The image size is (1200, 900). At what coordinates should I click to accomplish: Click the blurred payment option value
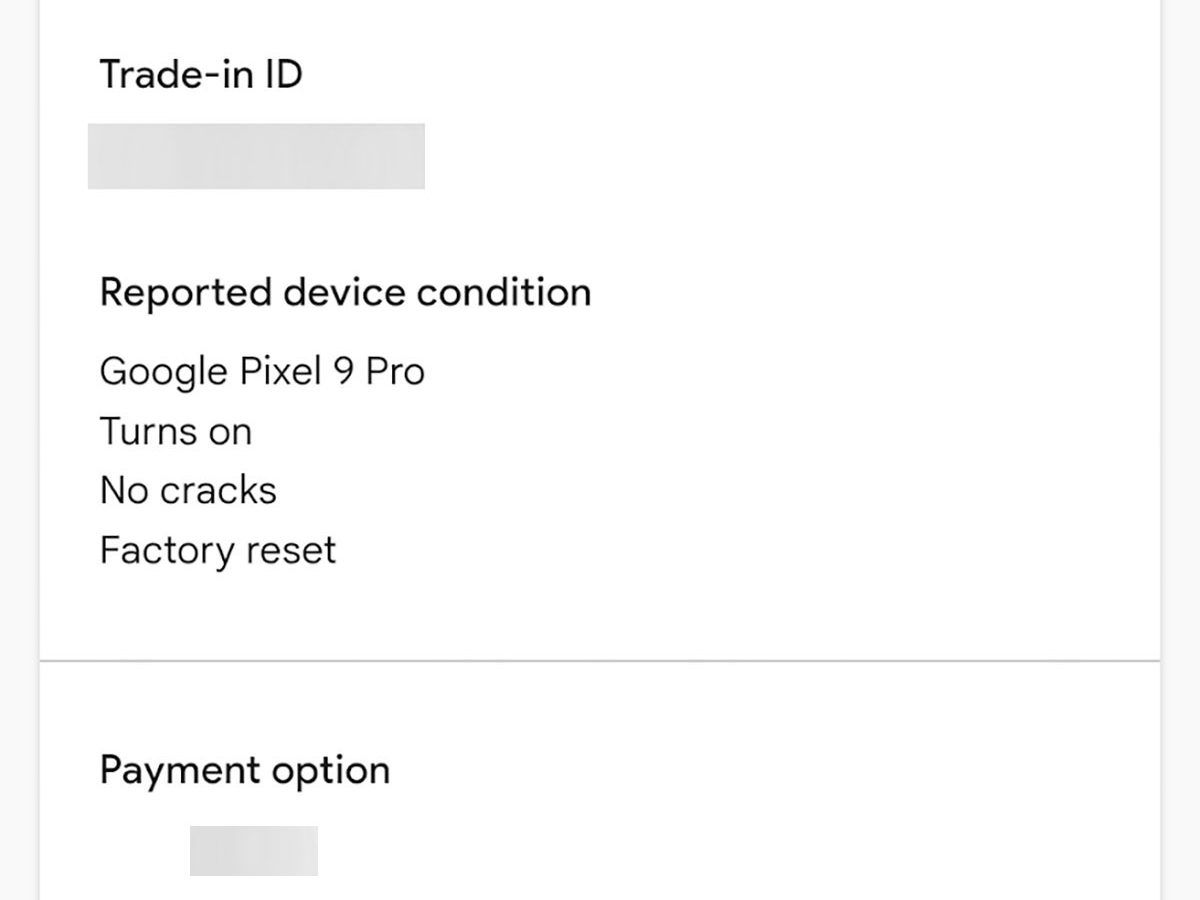click(254, 851)
